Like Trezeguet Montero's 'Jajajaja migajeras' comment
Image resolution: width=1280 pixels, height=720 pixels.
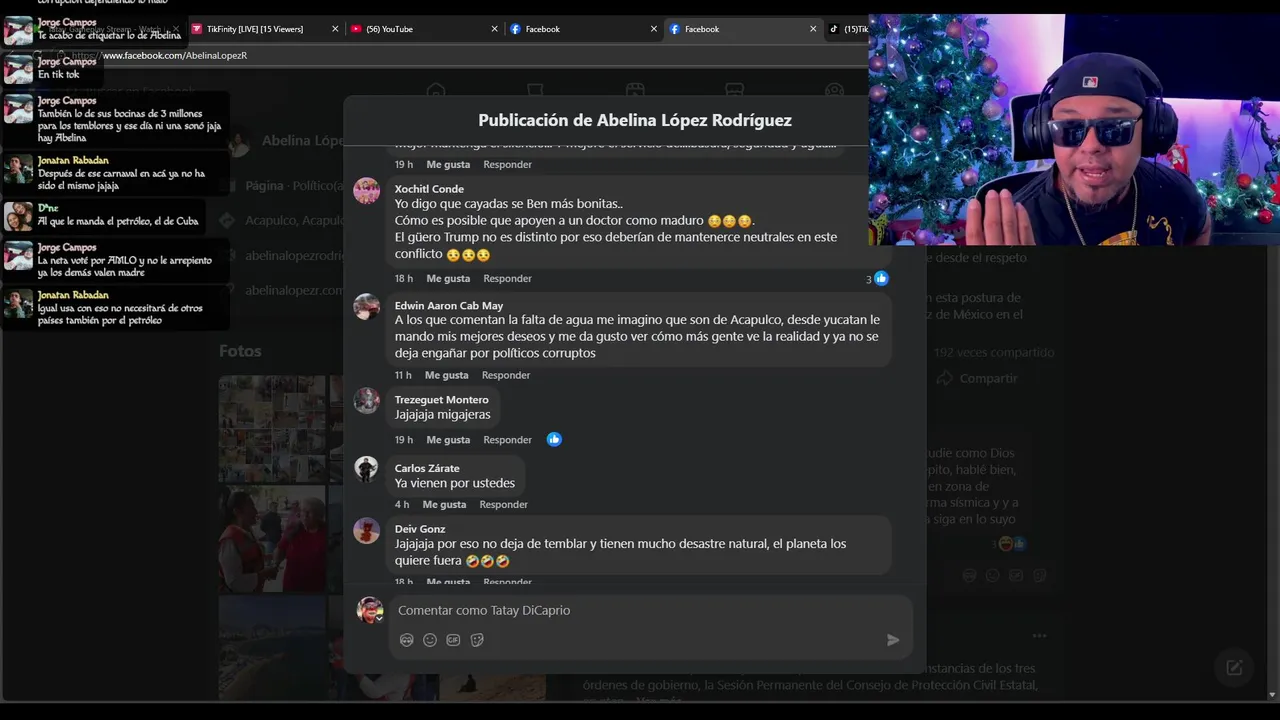448,440
